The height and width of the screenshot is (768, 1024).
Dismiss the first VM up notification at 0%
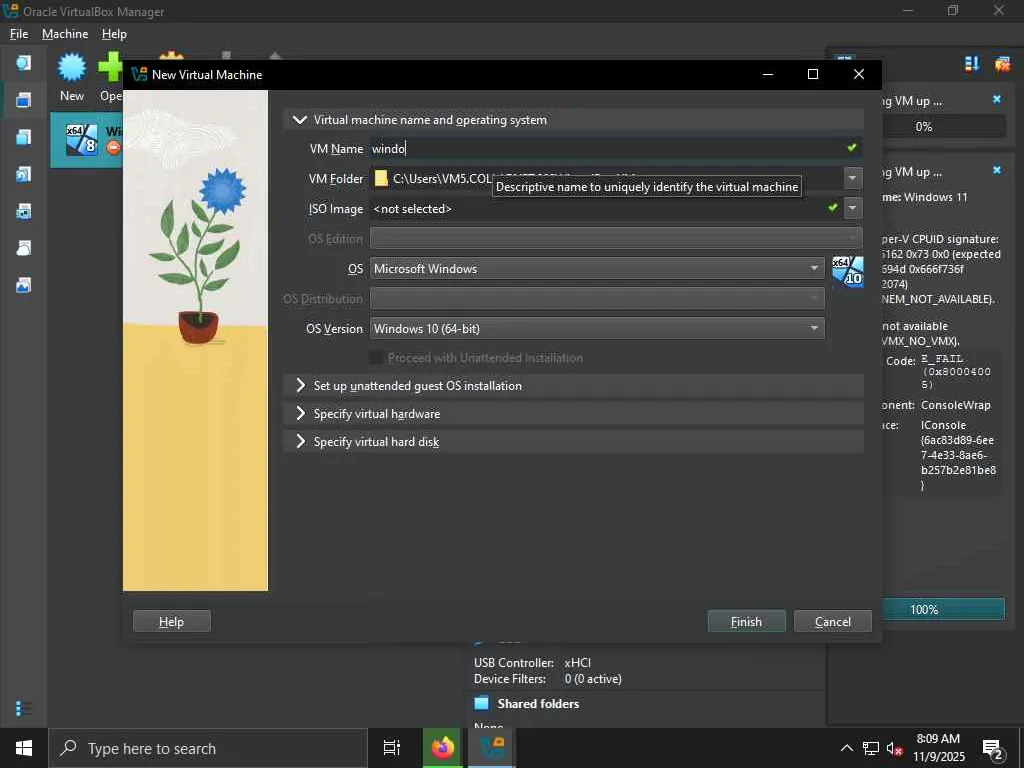997,99
